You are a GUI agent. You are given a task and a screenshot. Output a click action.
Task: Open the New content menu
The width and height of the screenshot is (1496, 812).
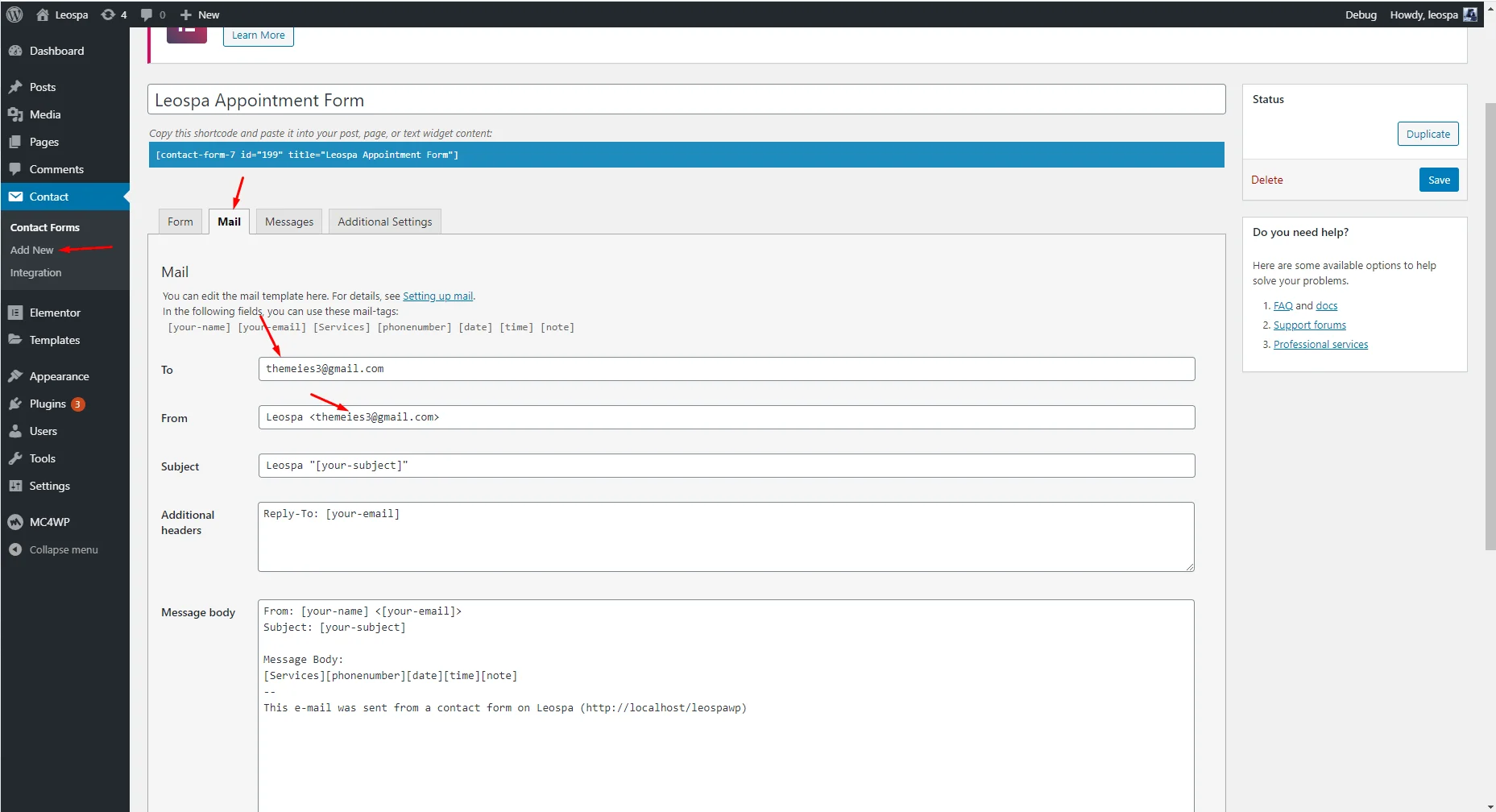[200, 14]
